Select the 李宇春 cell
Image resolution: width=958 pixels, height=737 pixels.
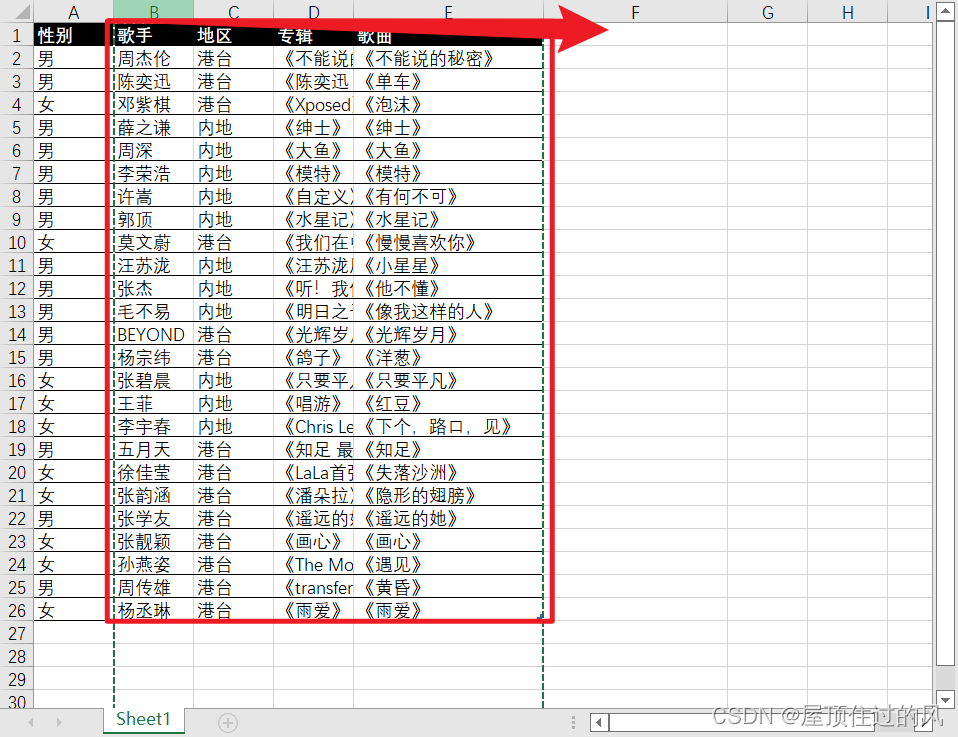point(153,427)
